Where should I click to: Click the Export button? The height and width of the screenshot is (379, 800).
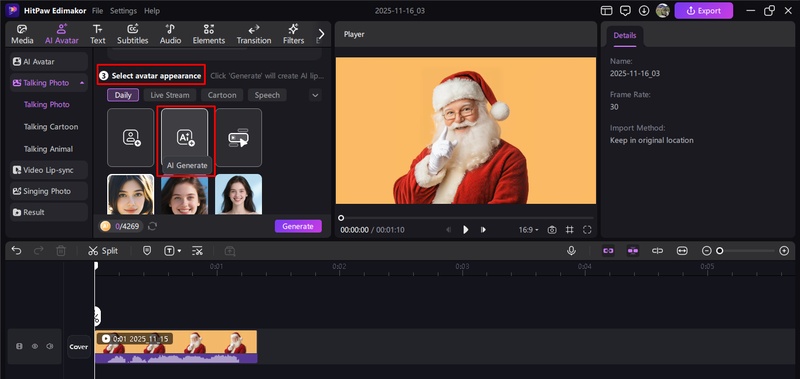click(704, 11)
